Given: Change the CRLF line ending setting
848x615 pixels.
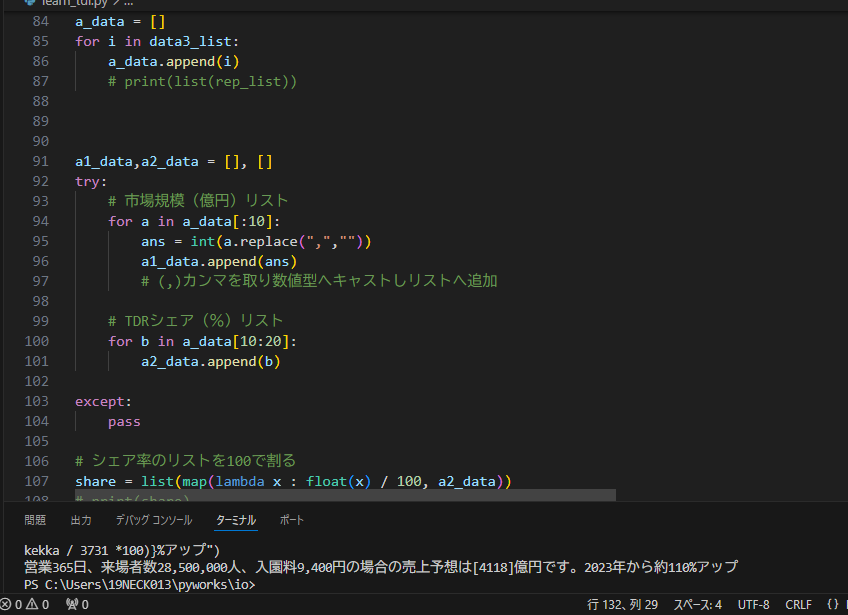Looking at the screenshot, I should pyautogui.click(x=798, y=605).
